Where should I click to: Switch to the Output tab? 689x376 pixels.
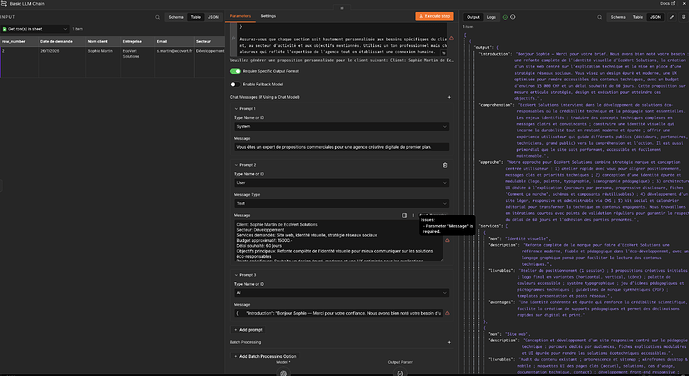pos(473,17)
